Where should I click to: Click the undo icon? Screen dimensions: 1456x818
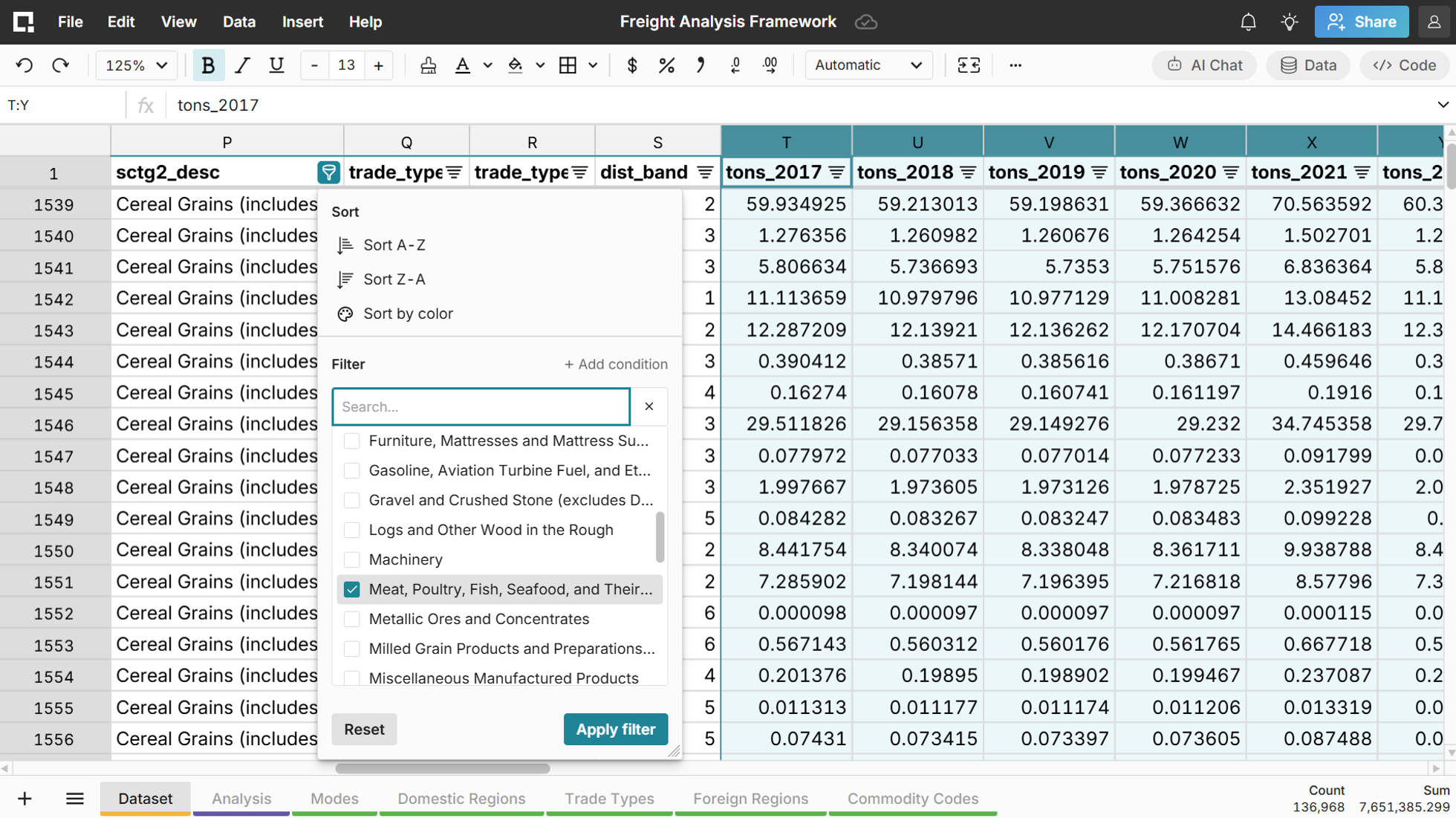(25, 65)
